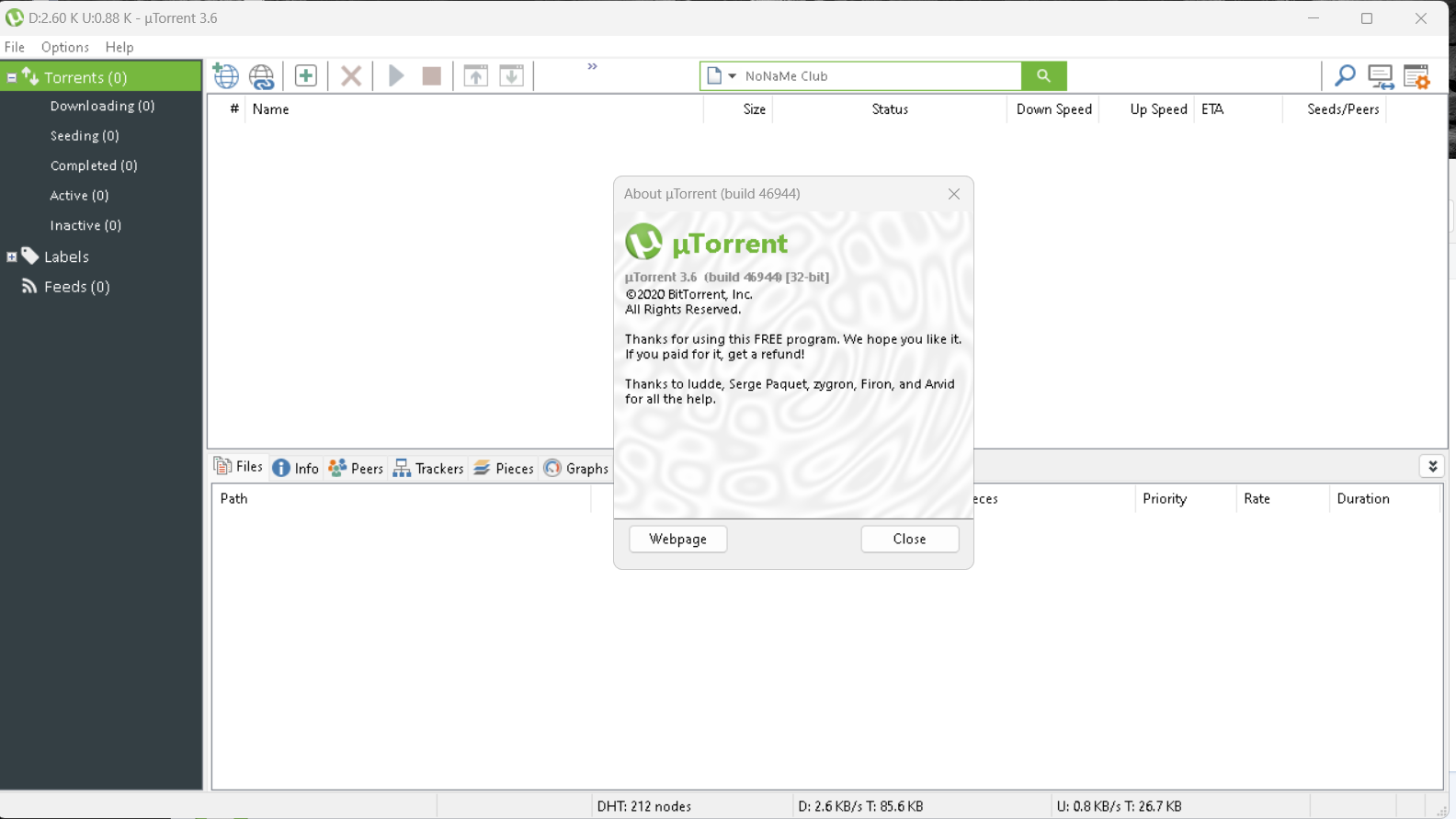Screen dimensions: 1456x819
Task: Sort by the # column header
Action: (x=234, y=109)
